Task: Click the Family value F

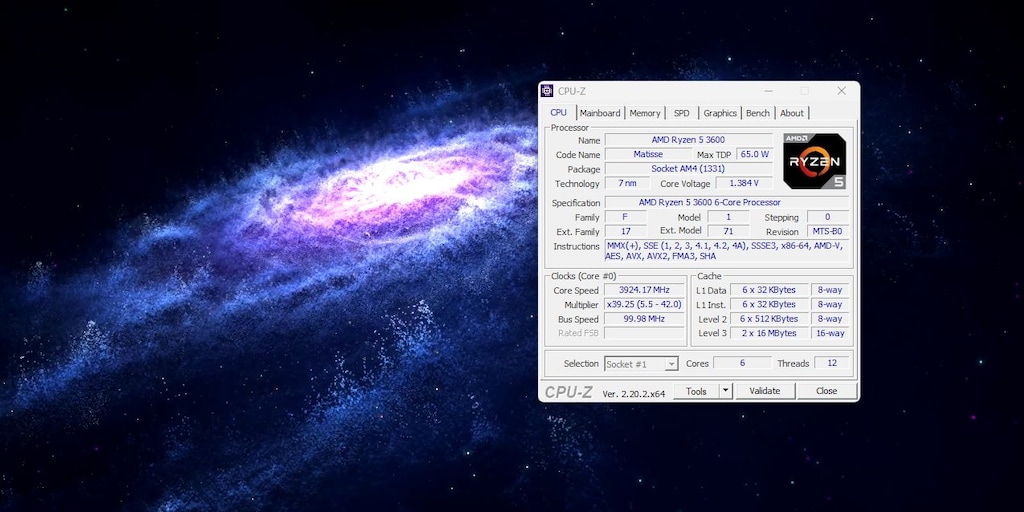Action: pyautogui.click(x=626, y=217)
